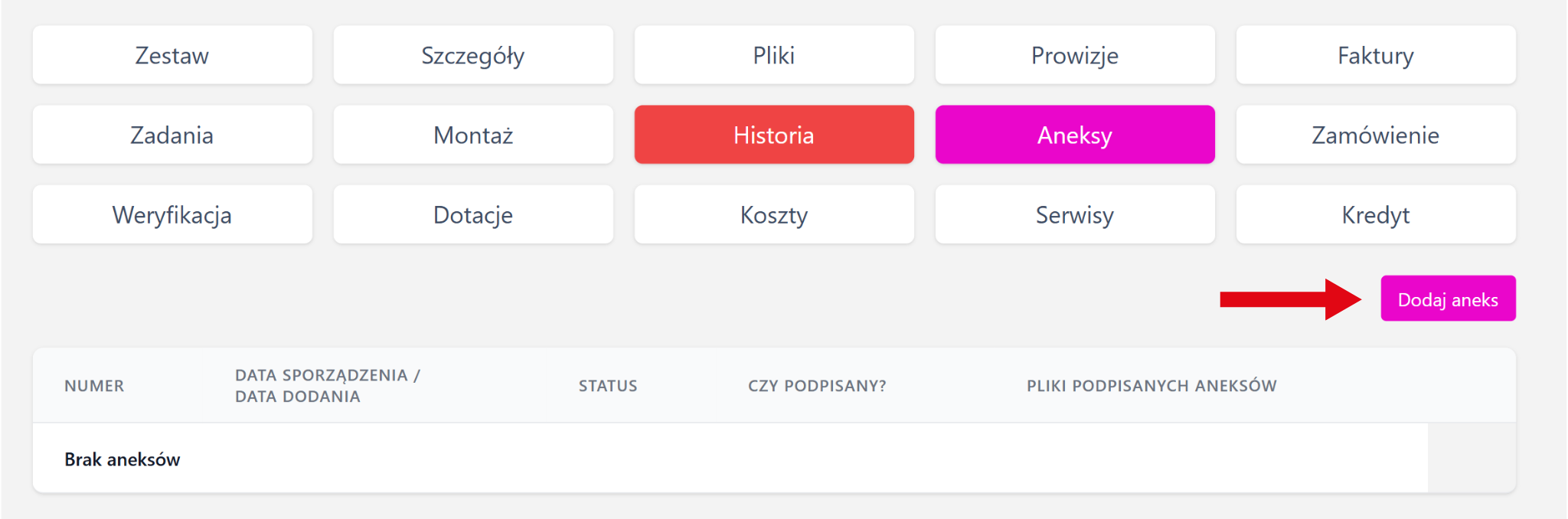Go to the Prowizje tab
This screenshot has height=519, width=1568.
coord(1075,55)
